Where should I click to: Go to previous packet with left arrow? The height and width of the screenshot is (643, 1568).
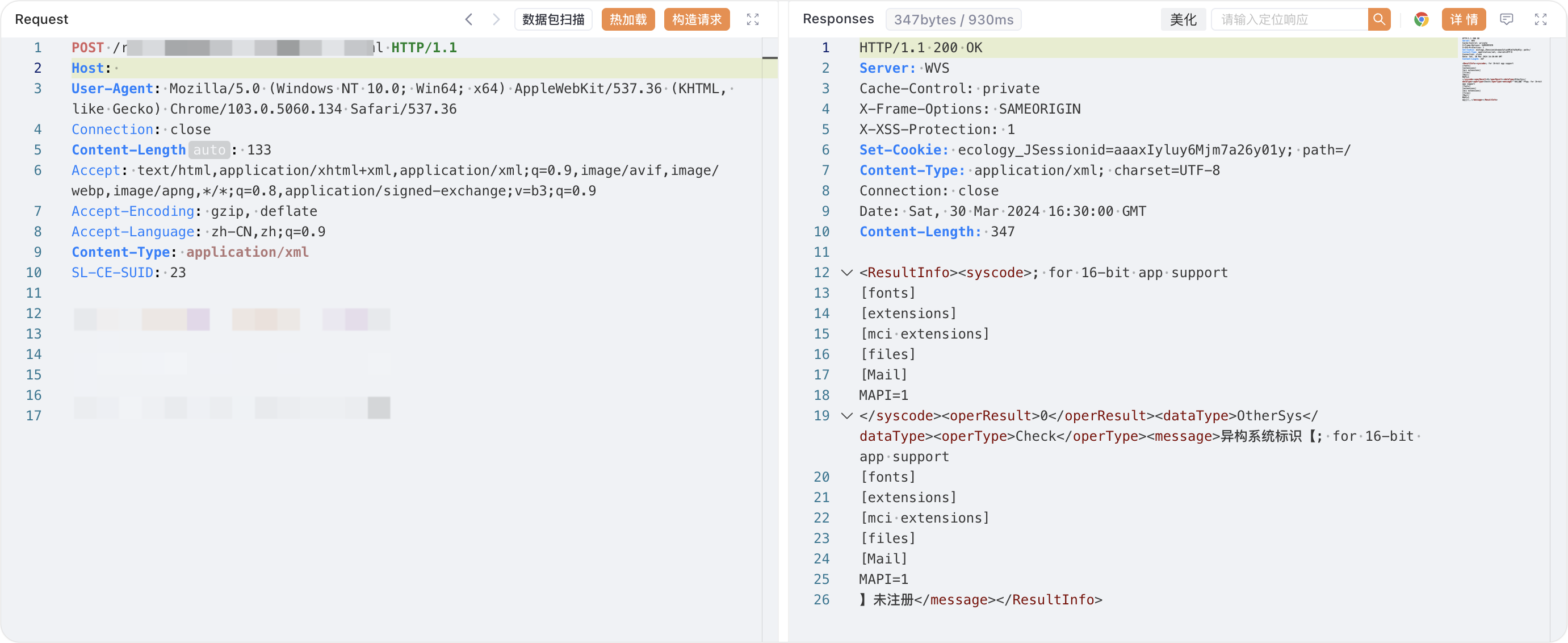click(469, 19)
